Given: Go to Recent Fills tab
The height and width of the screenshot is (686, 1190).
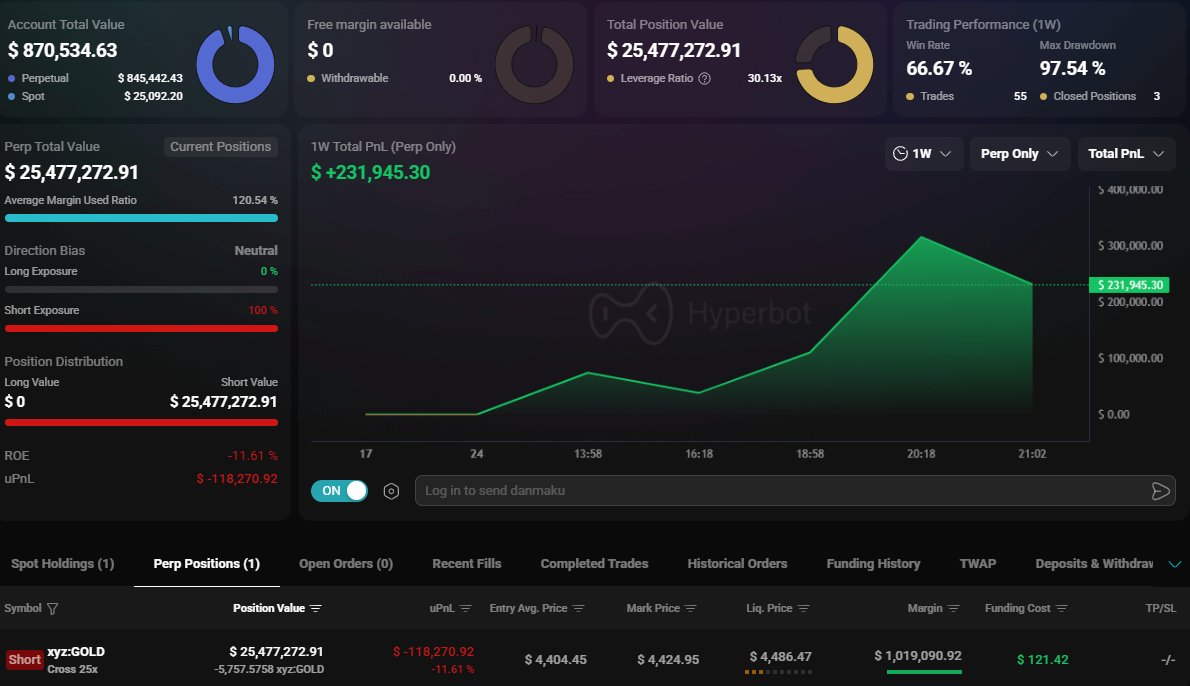Looking at the screenshot, I should click(467, 564).
